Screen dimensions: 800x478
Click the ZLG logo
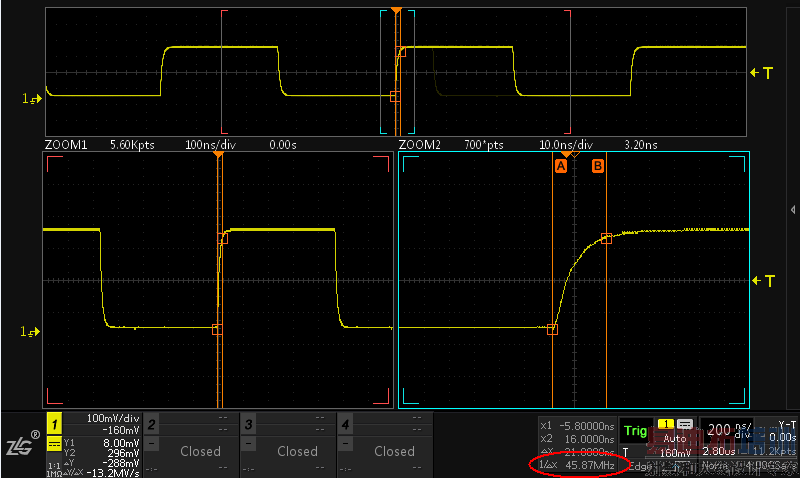(22, 444)
